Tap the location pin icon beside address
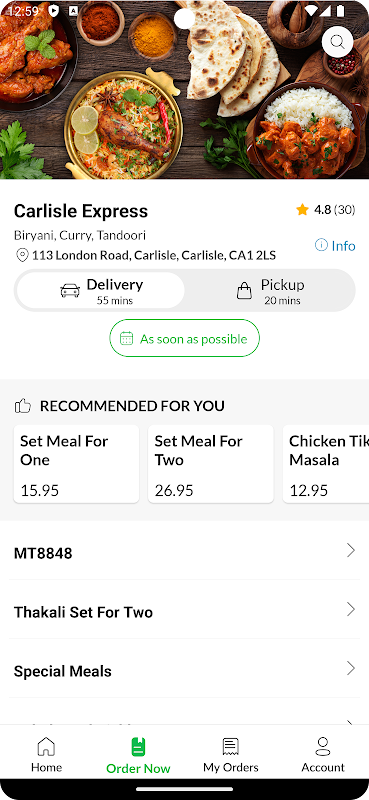The height and width of the screenshot is (800, 369). point(22,255)
